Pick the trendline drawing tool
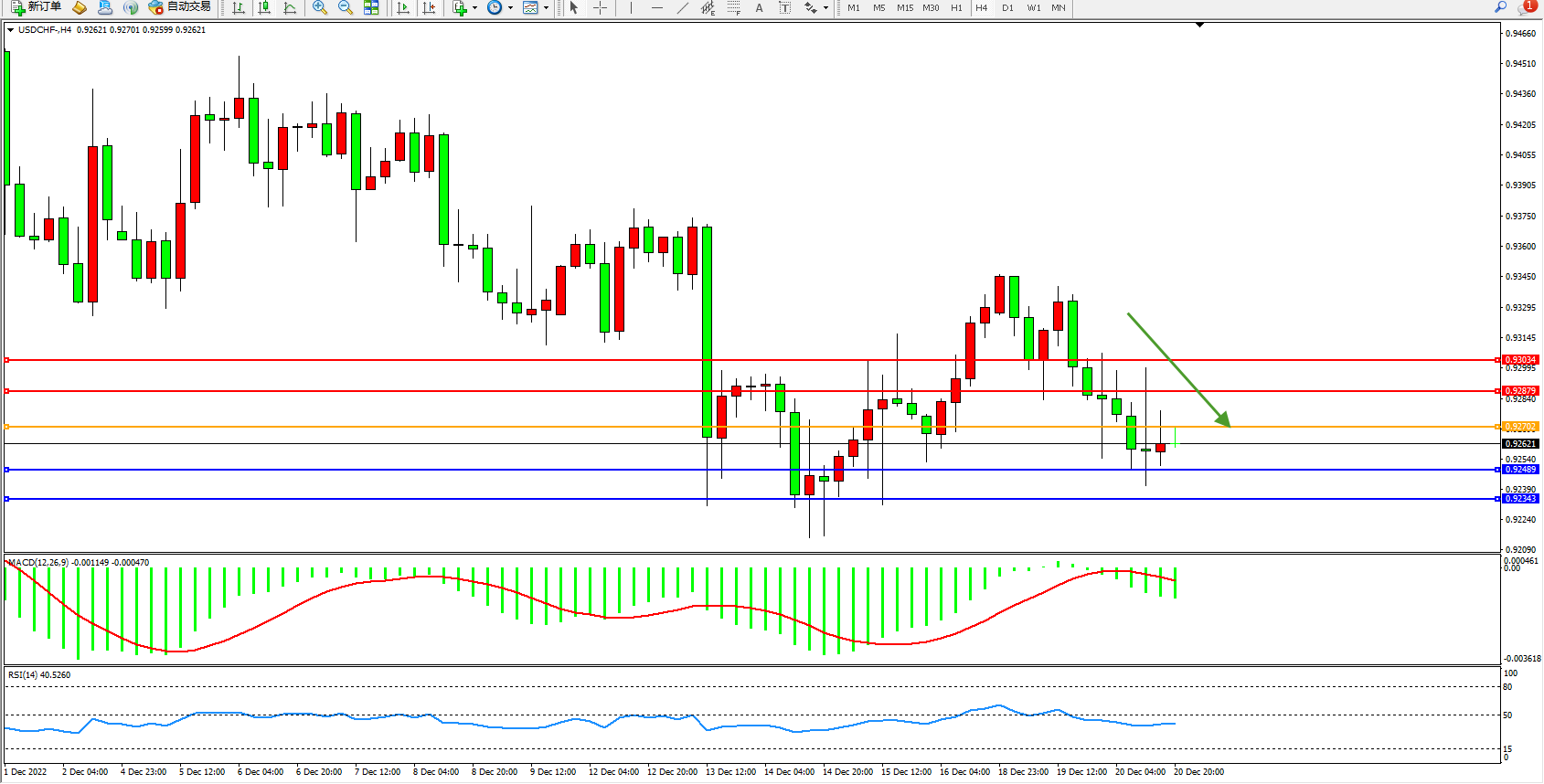This screenshot has width=1544, height=784. coord(682,7)
